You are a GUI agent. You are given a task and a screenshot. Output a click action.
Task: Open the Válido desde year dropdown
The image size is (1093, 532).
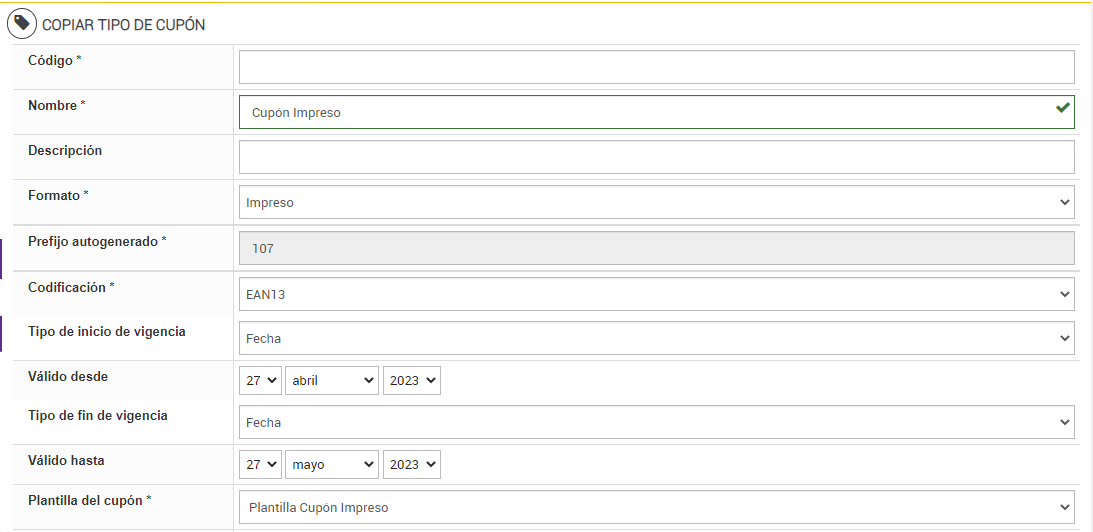coord(411,380)
